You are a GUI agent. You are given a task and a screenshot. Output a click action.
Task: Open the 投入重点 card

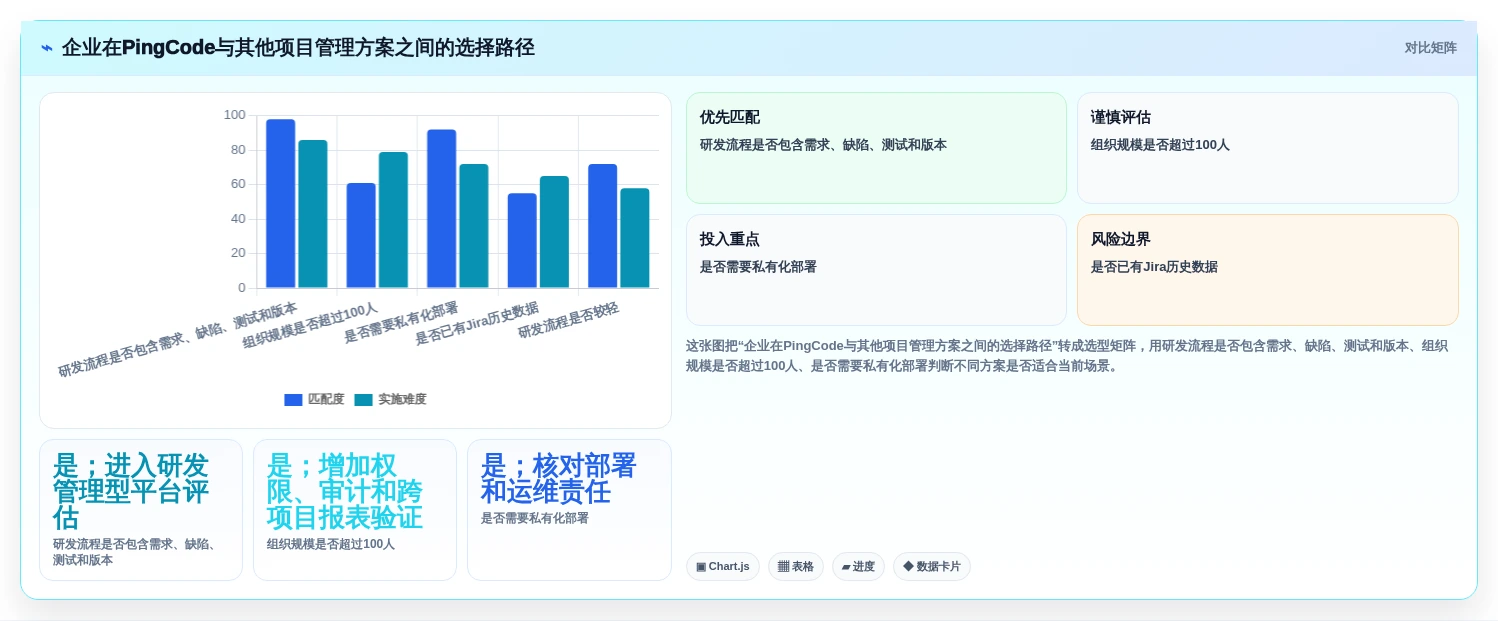point(876,270)
